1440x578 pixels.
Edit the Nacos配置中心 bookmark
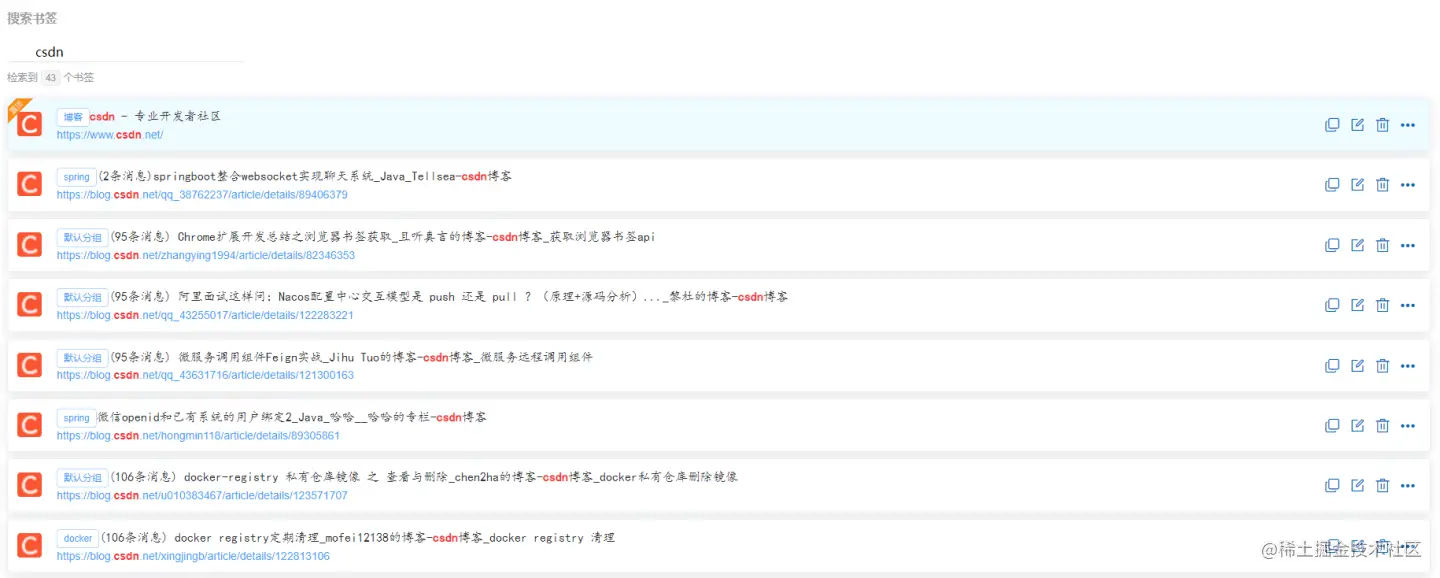[x=1357, y=305]
